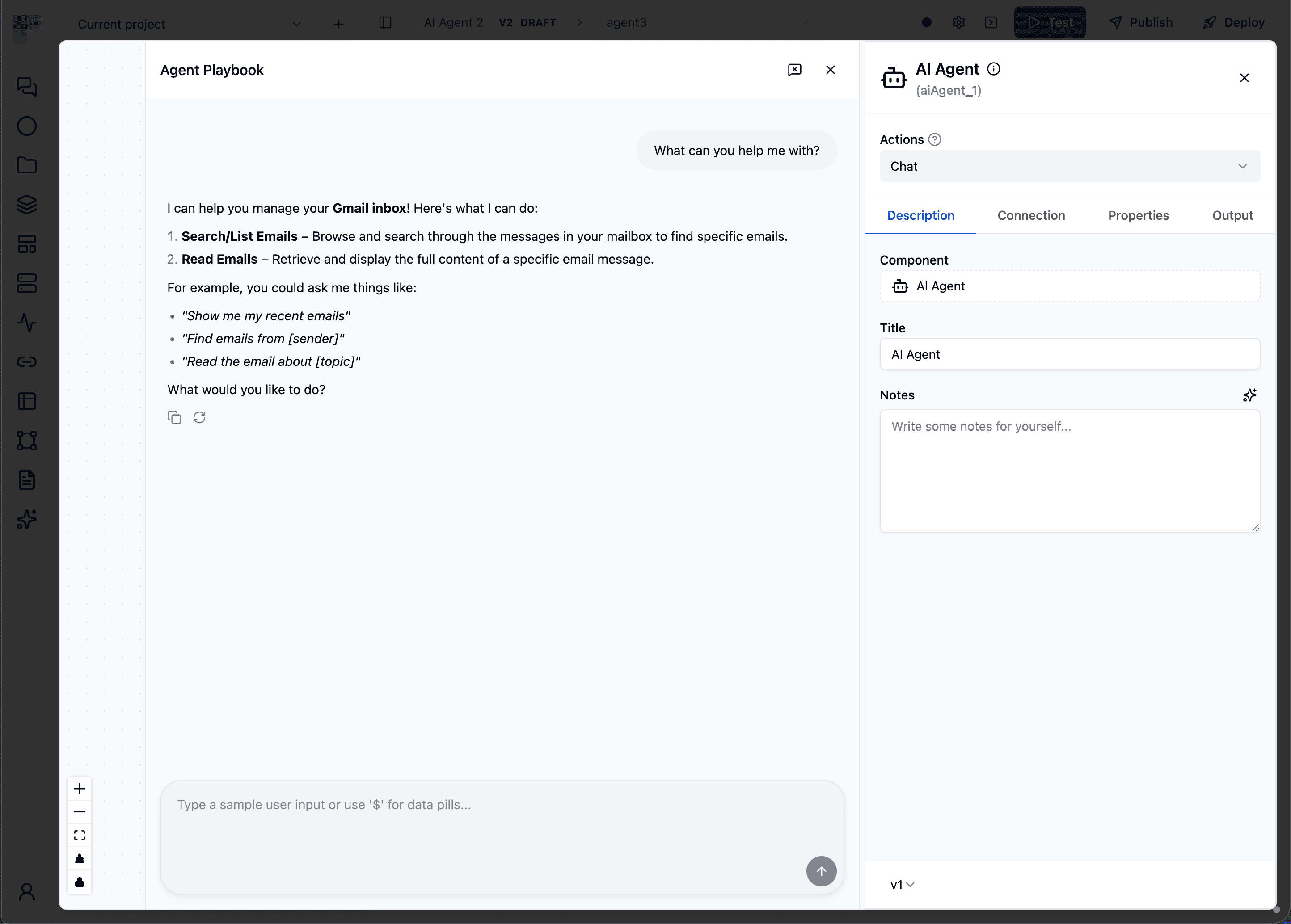Open the link connections sidebar icon
This screenshot has height=924, width=1291.
pyautogui.click(x=27, y=362)
